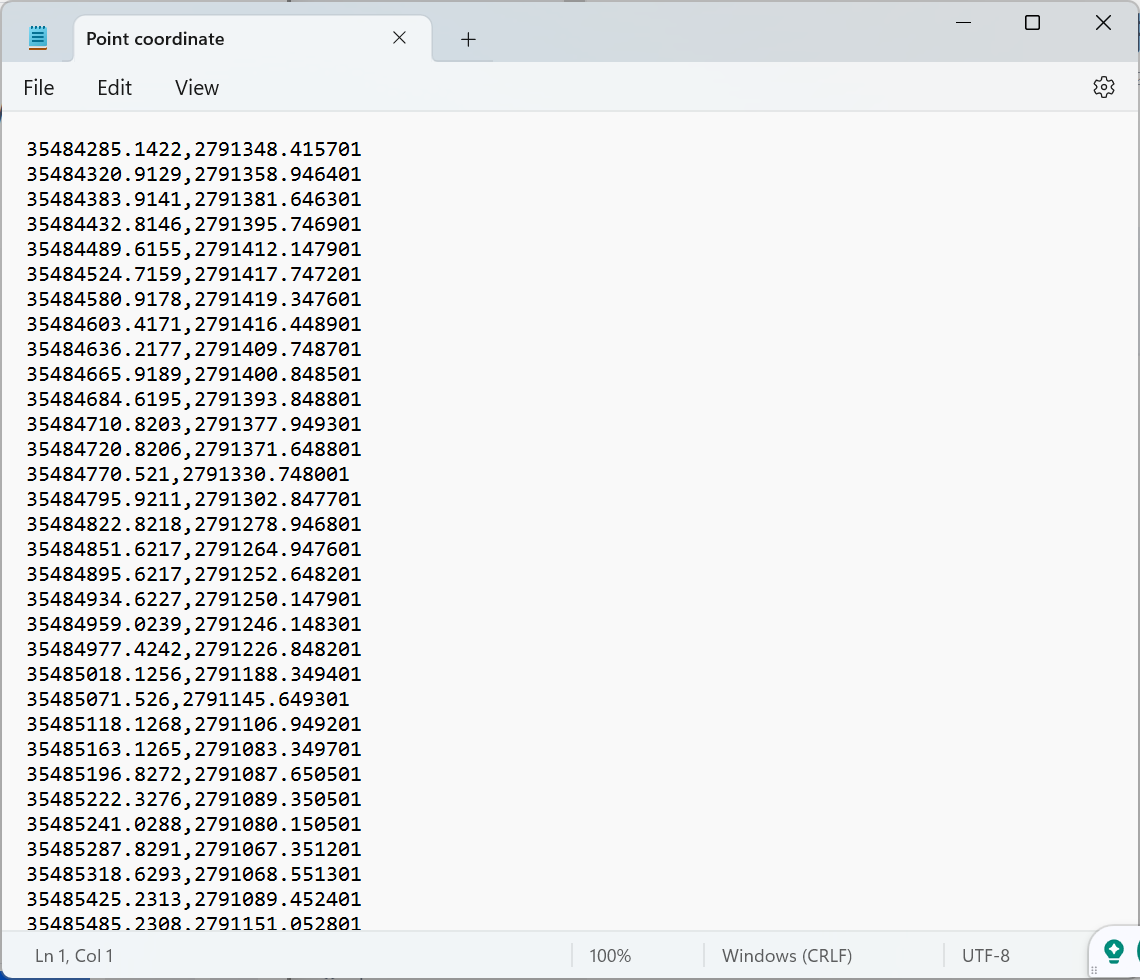Click line 35484636.2177,2791409.748701
Viewport: 1140px width, 980px height.
194,349
